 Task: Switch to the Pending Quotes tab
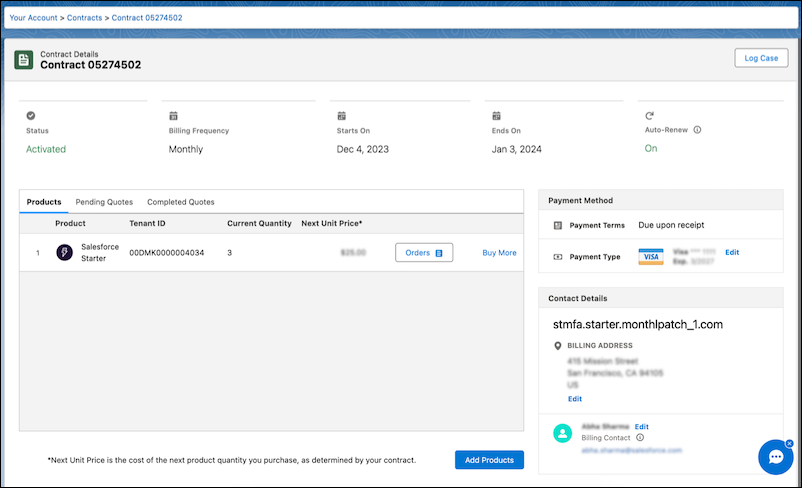pyautogui.click(x=104, y=202)
